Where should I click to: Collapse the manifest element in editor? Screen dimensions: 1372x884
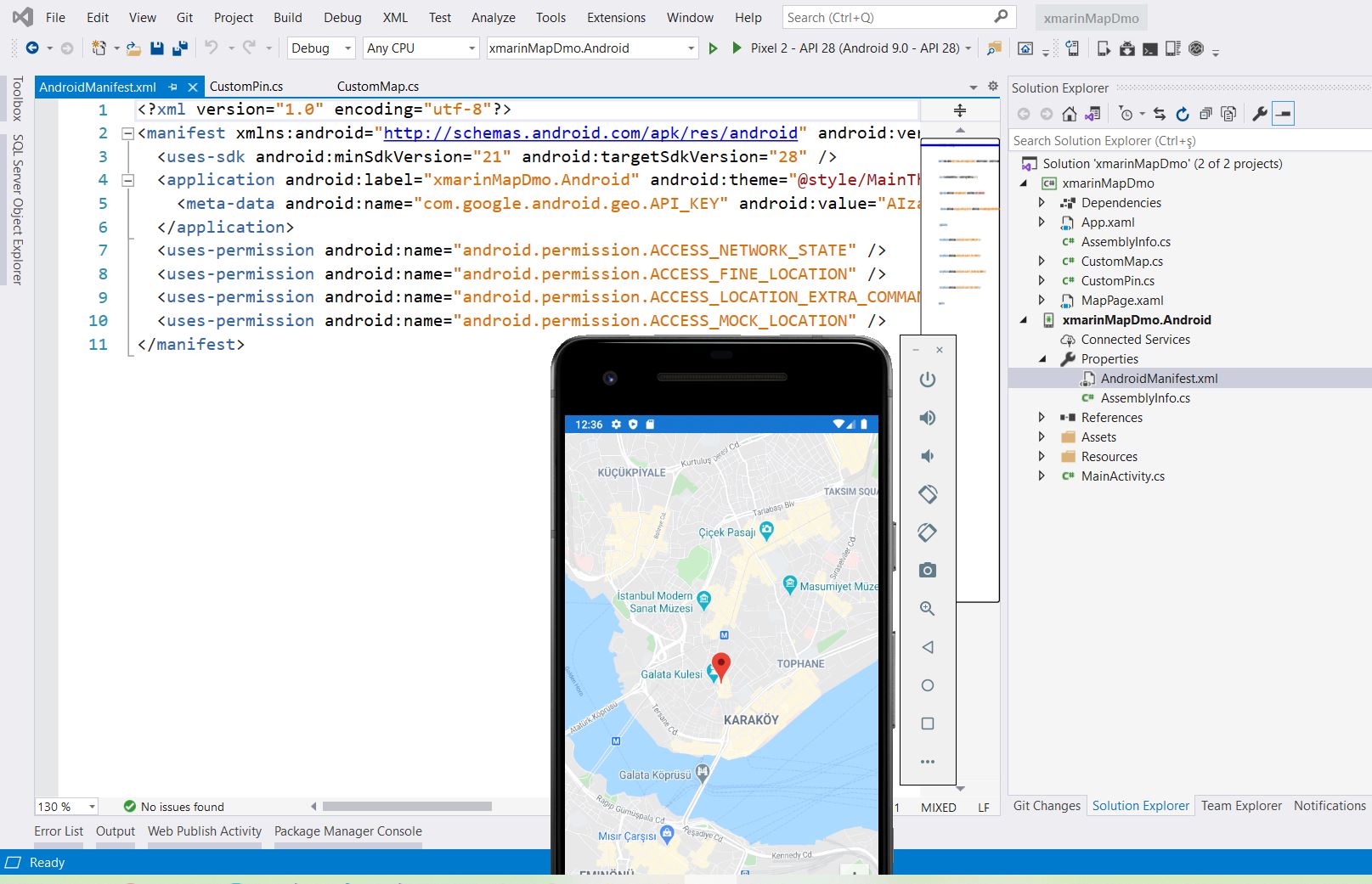[128, 133]
